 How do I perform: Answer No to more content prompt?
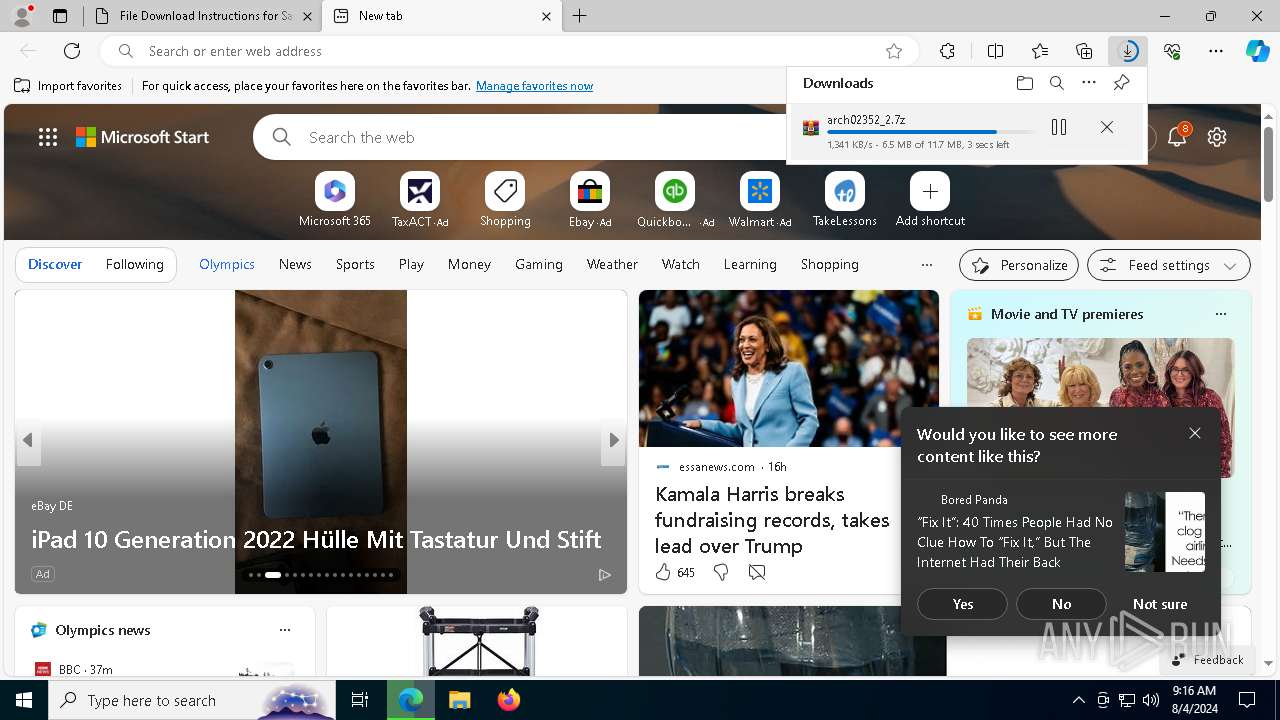pos(1061,604)
